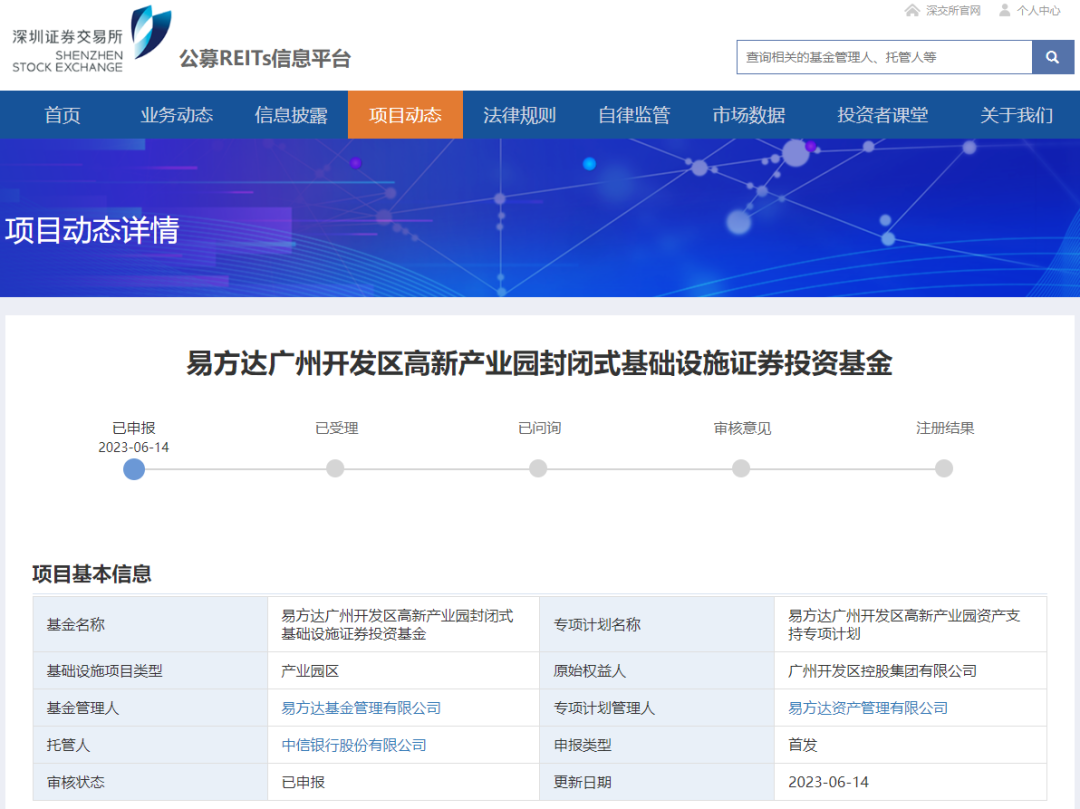Image resolution: width=1080 pixels, height=809 pixels.
Task: Click the 已问询 progress step dot
Action: coord(538,469)
